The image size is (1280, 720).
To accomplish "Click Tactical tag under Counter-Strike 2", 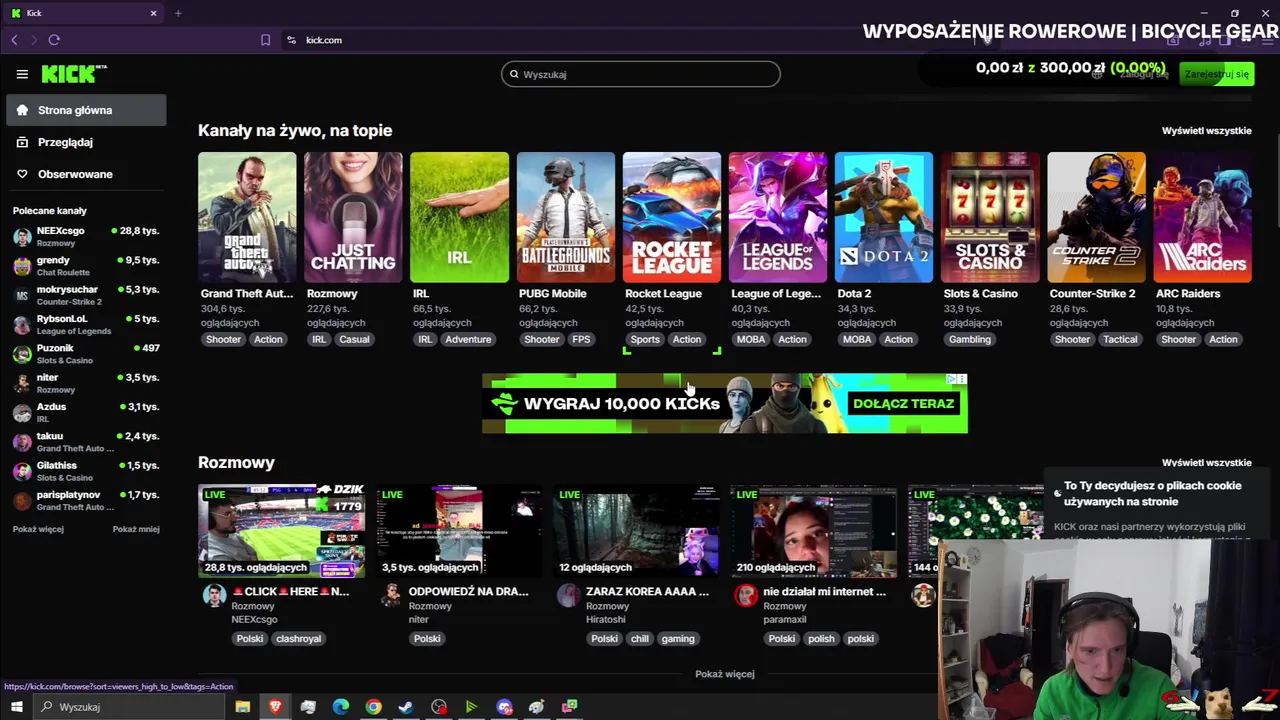I will coord(1120,340).
